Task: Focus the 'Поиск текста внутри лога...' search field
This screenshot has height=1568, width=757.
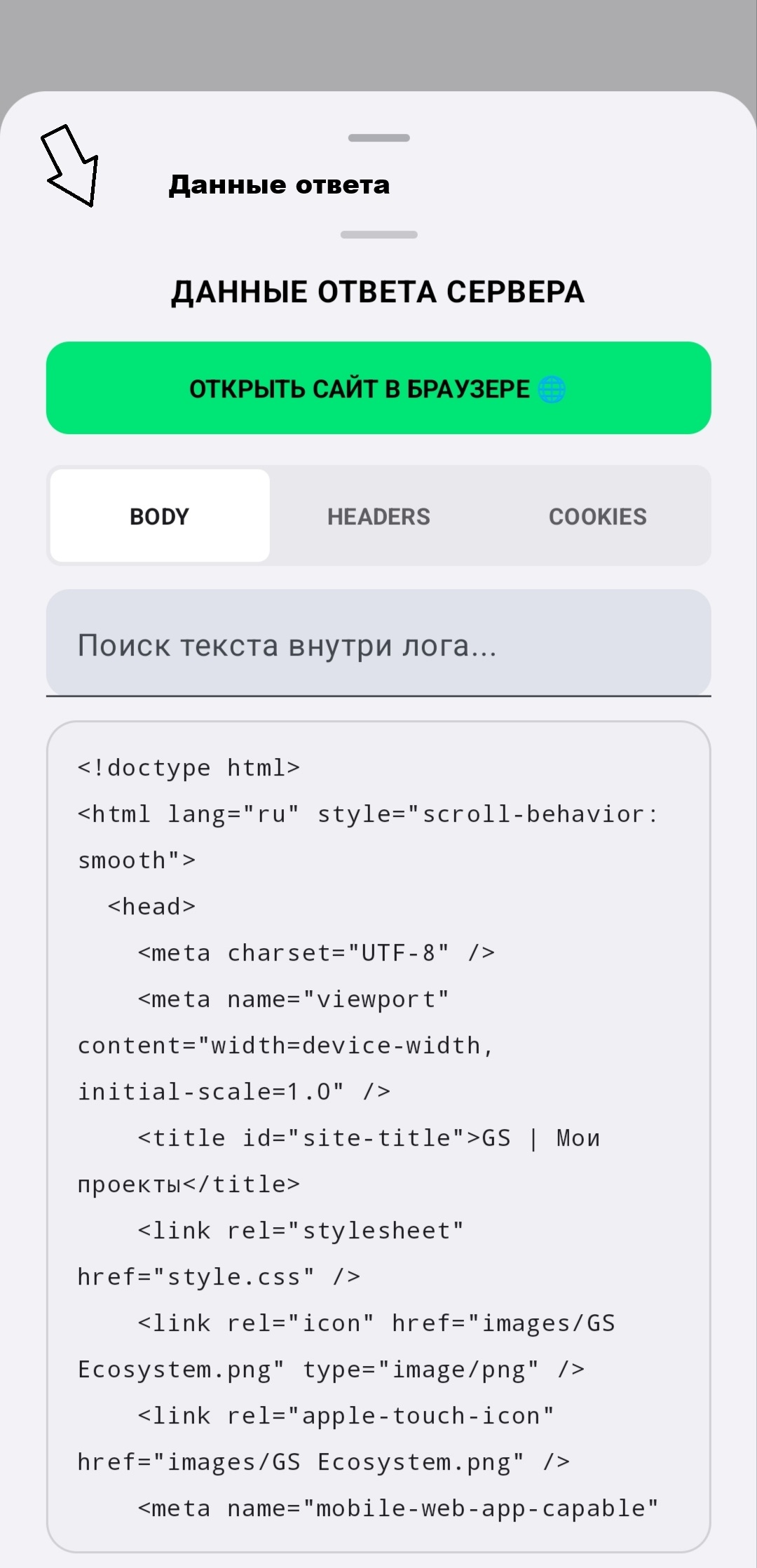Action: 378,644
